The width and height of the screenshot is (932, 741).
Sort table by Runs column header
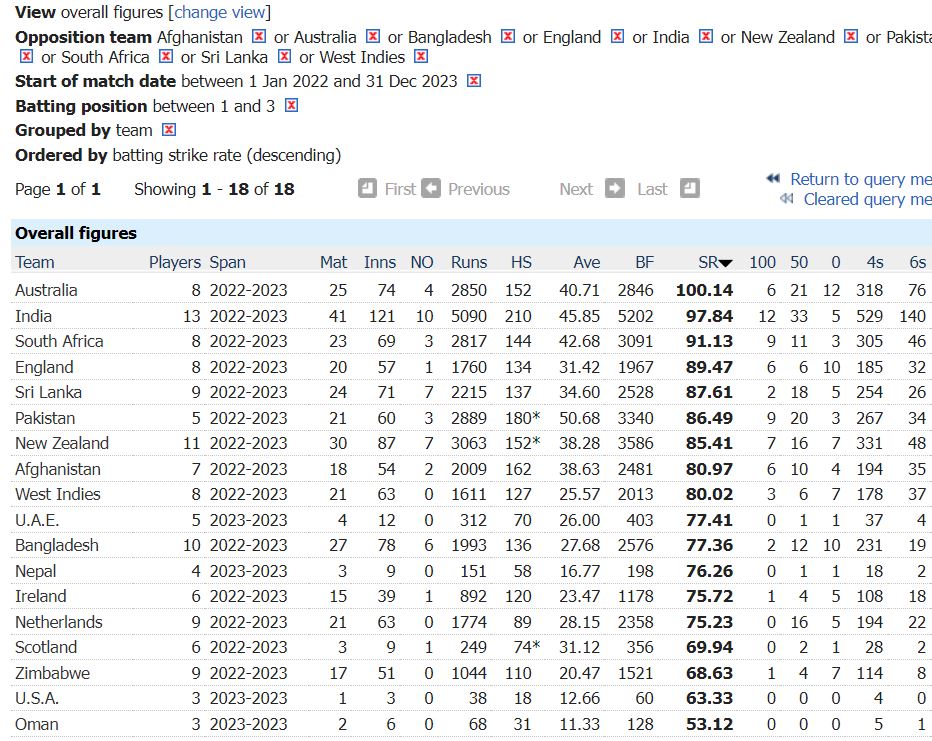coord(469,262)
